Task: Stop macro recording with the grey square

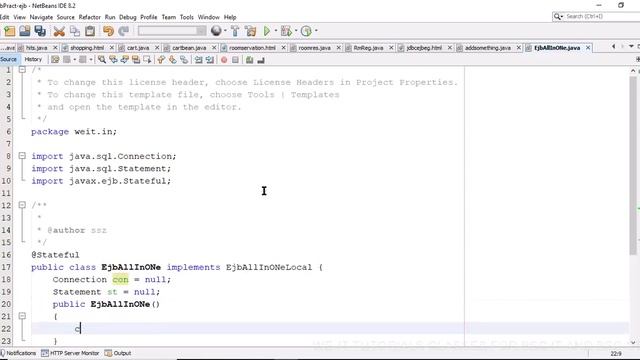Action: 236,60
